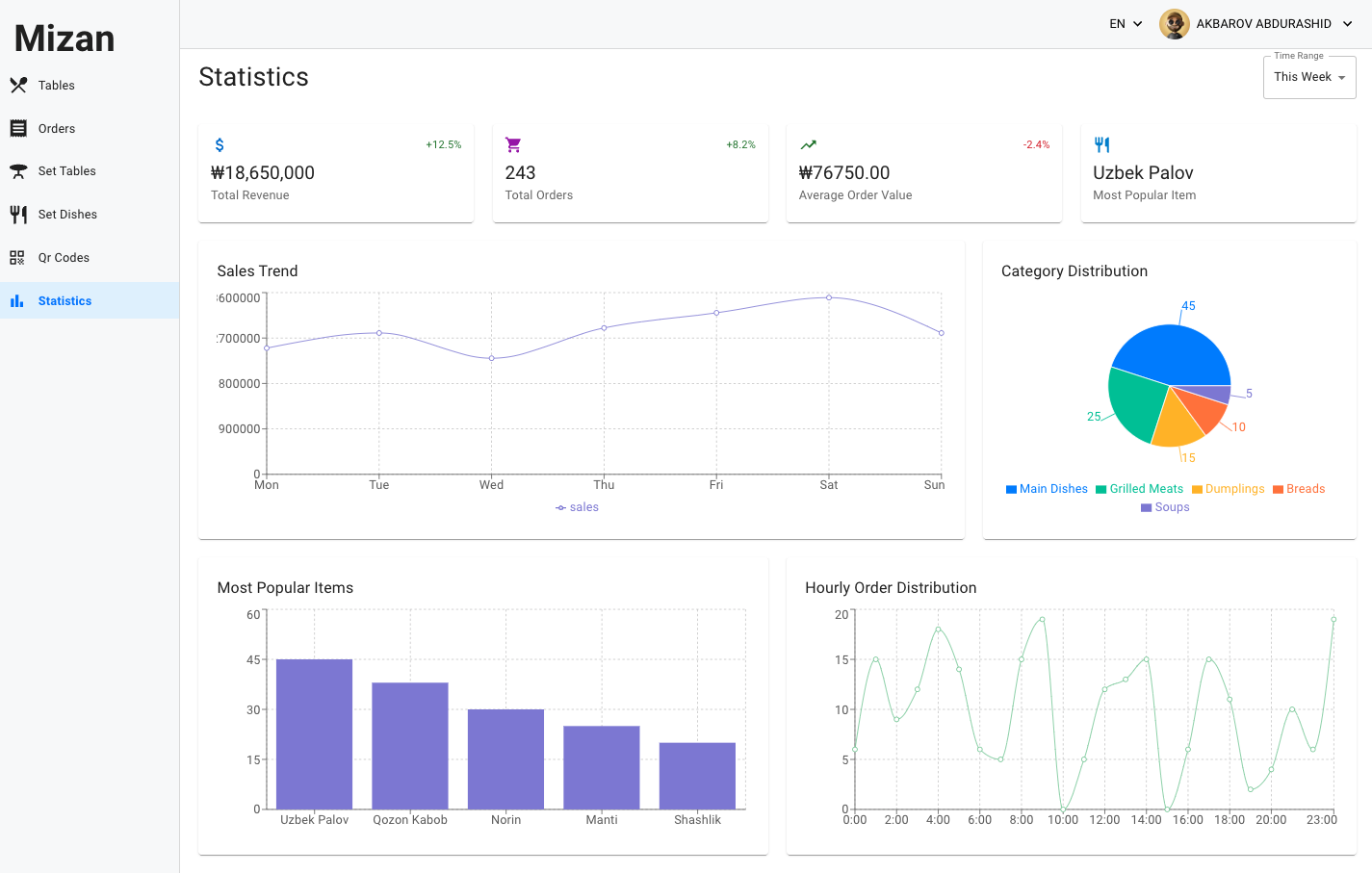Click the Mizan logo title
This screenshot has height=873, width=1372.
pyautogui.click(x=65, y=39)
